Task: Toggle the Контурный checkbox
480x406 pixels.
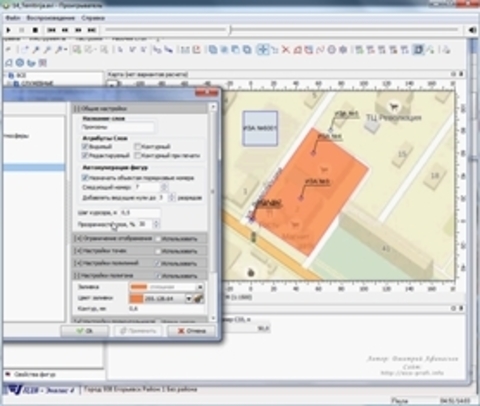Action: click(138, 147)
